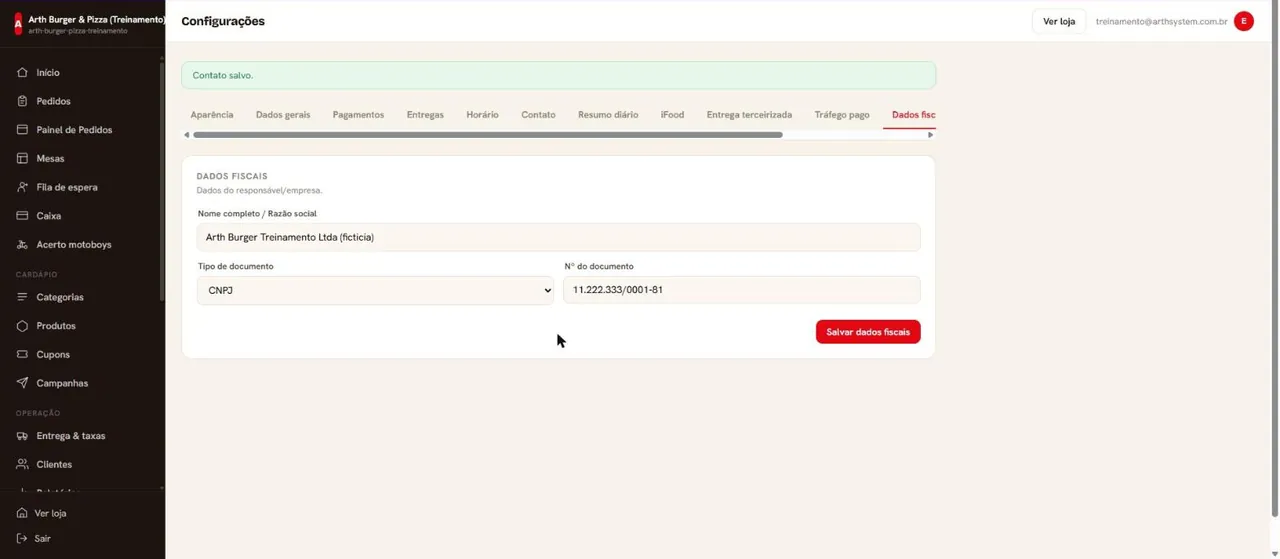Click the Mesas table icon
Viewport: 1280px width, 559px height.
coord(22,158)
